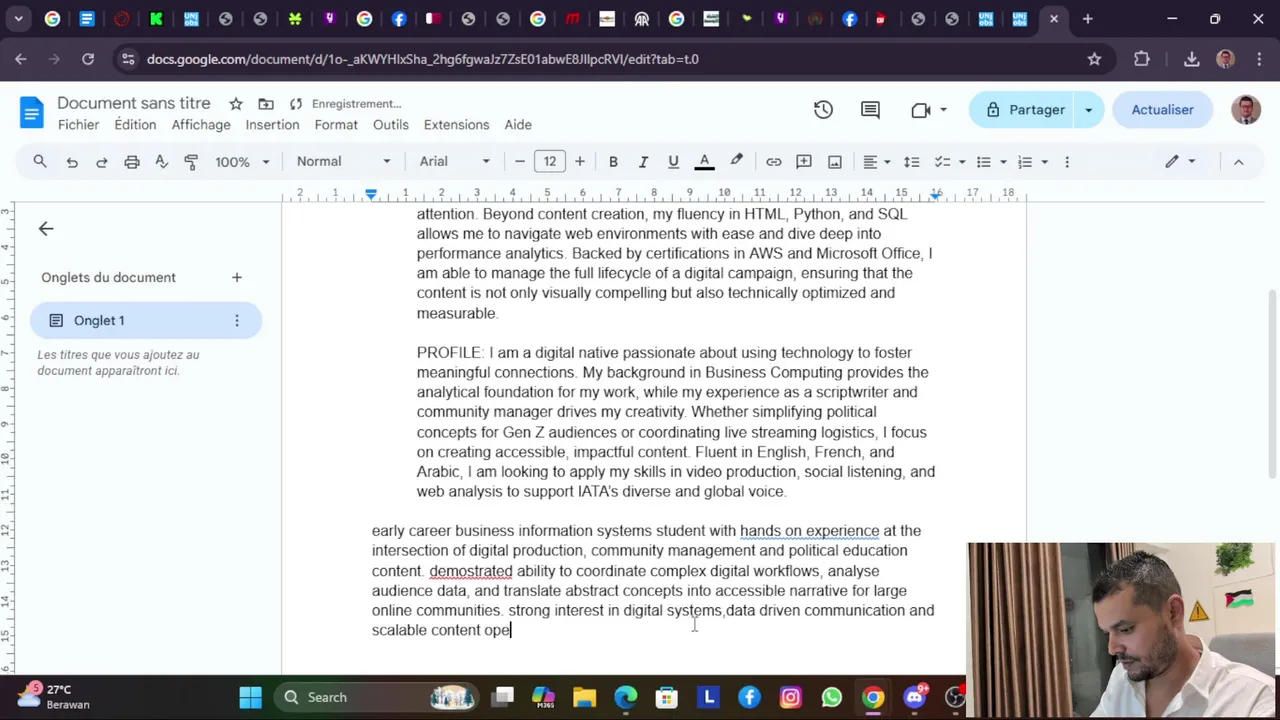Redo the last undone edit
The height and width of the screenshot is (720, 1280).
[102, 161]
